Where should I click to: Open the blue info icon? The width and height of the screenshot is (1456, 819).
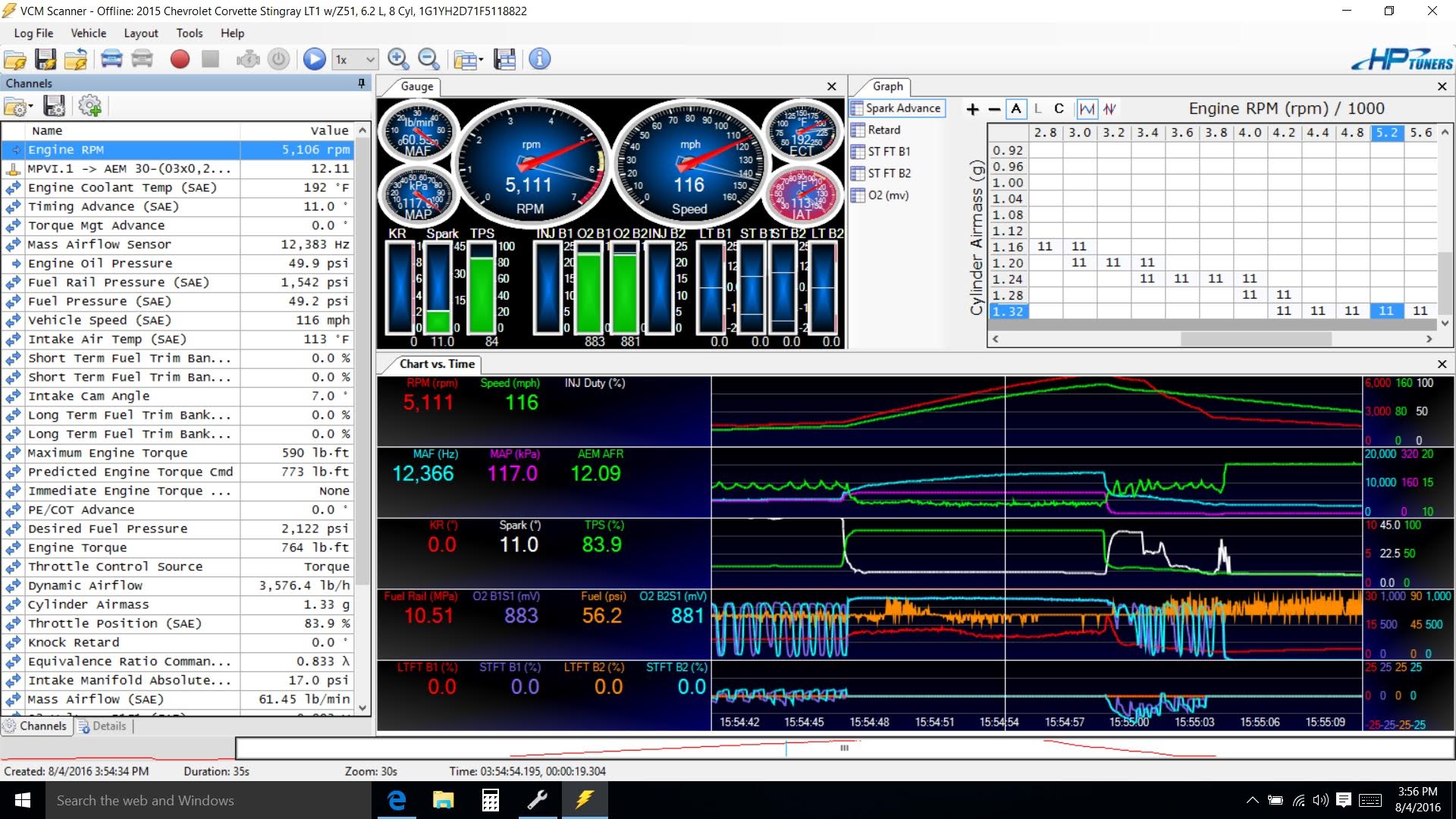pos(539,59)
